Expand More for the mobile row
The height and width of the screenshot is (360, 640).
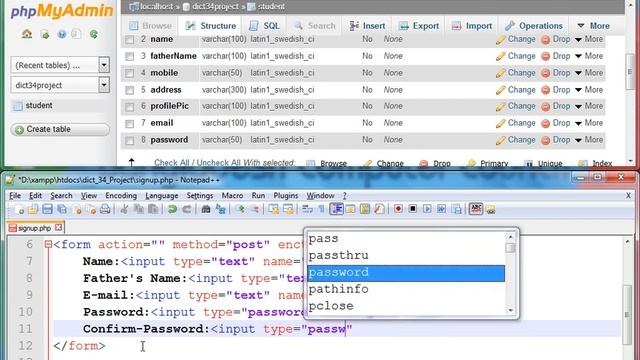pyautogui.click(x=589, y=73)
